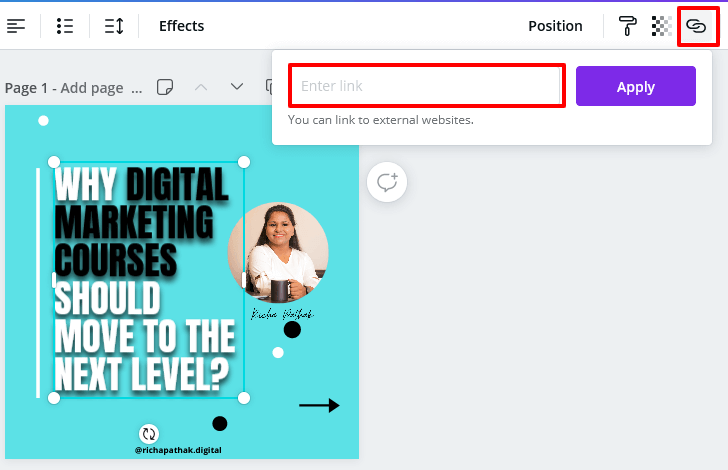Select the black arrow graphic
This screenshot has width=728, height=470.
(319, 405)
